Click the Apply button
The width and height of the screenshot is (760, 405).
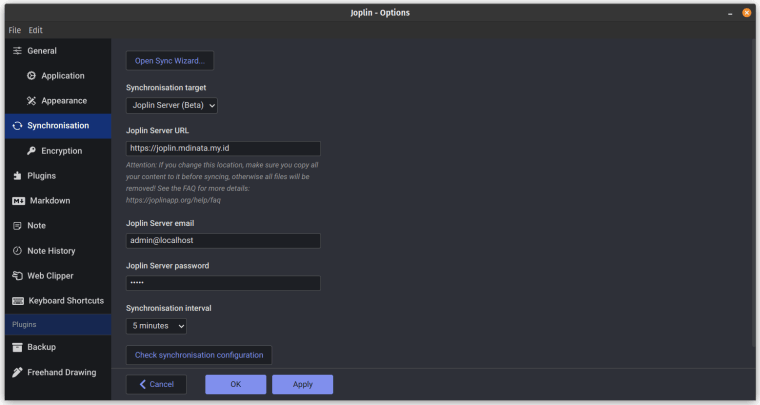(x=302, y=385)
